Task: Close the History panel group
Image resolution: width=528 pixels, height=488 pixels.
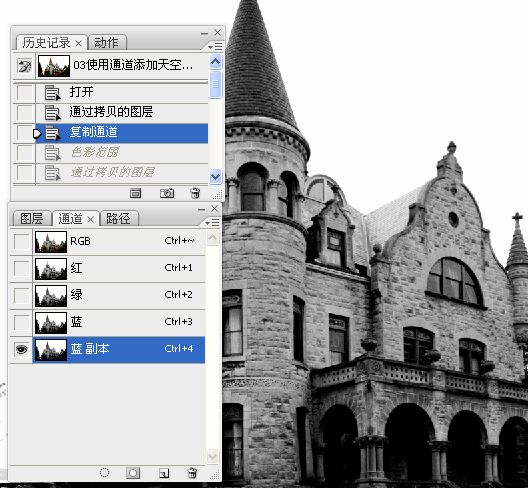Action: (218, 32)
